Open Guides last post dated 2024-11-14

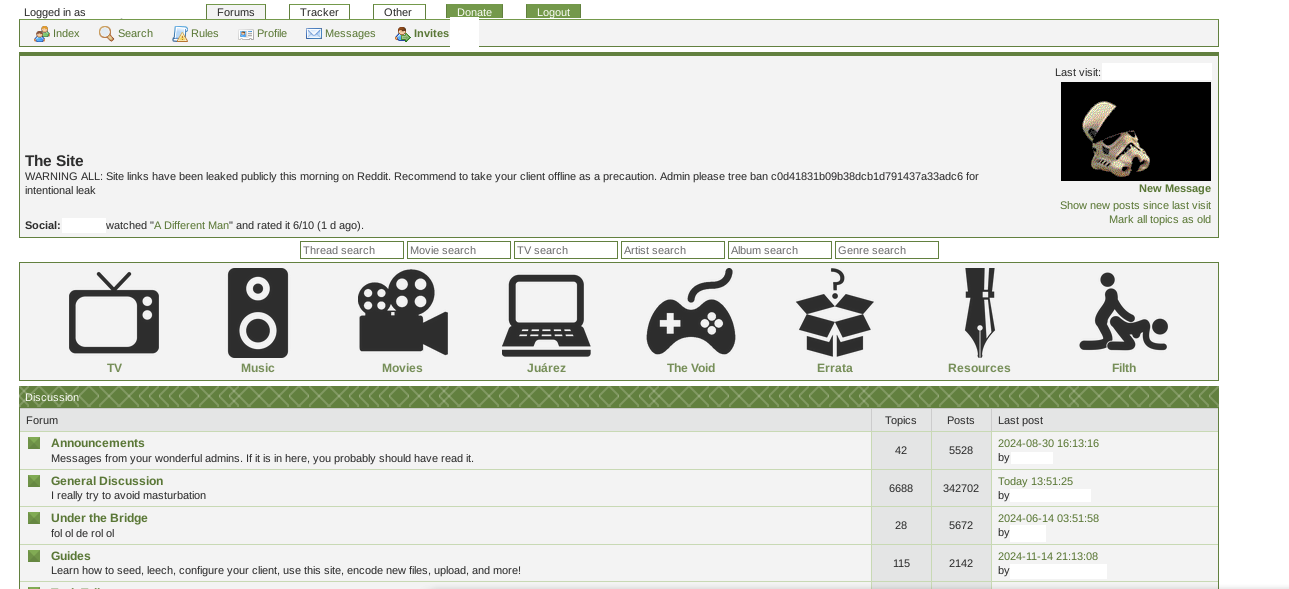(1048, 556)
